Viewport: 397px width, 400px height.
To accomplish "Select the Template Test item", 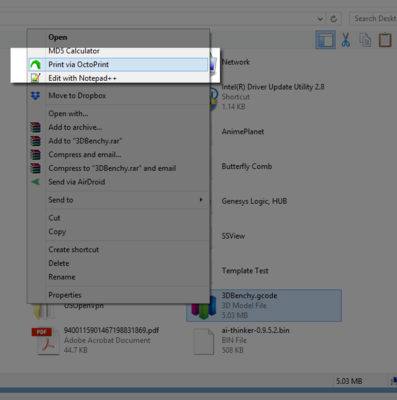I will click(245, 271).
